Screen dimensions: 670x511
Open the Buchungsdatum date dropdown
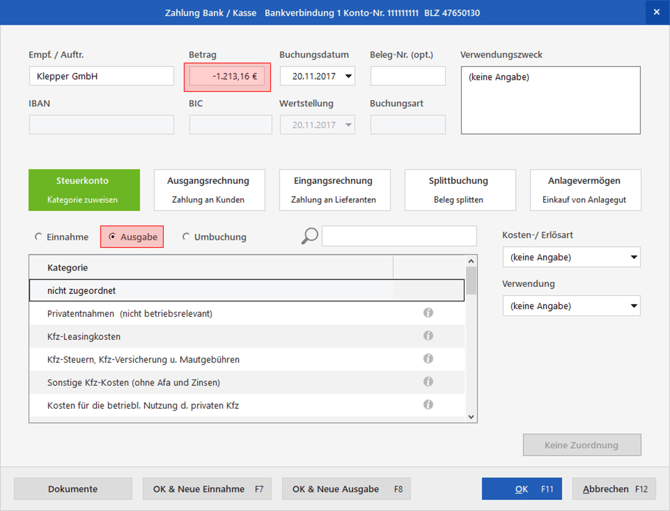pos(348,76)
